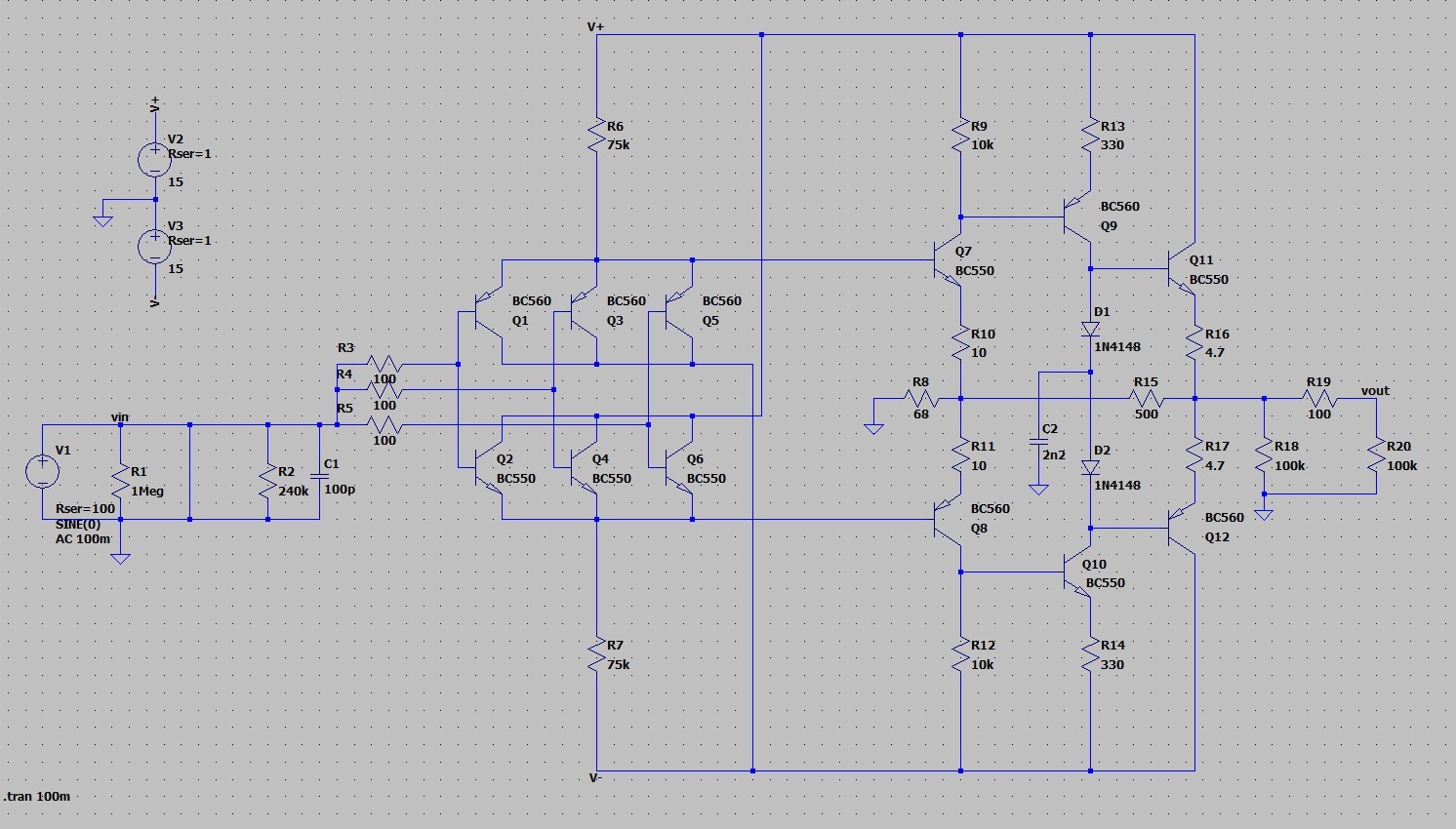Select transistor Q11 symbol

[x=1182, y=268]
